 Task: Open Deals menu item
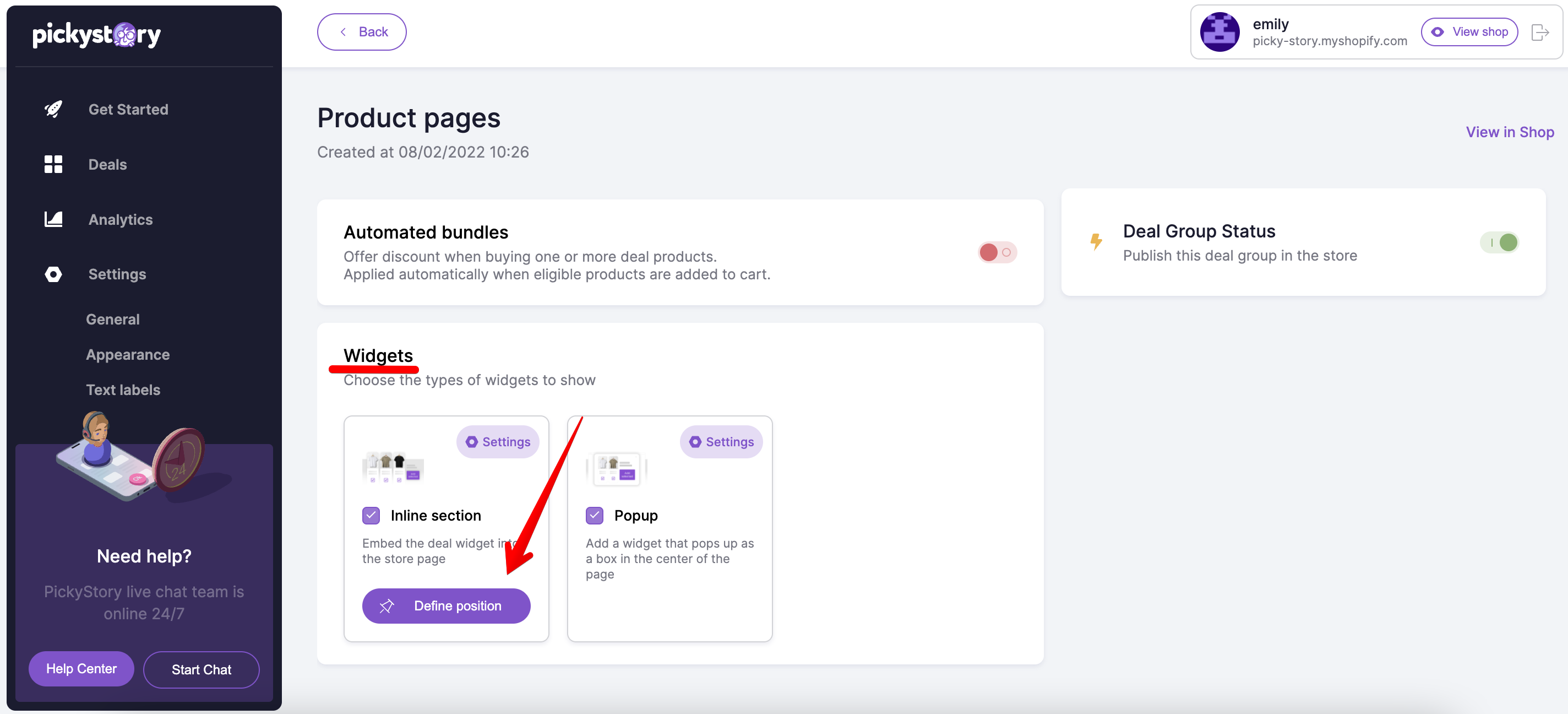click(108, 165)
